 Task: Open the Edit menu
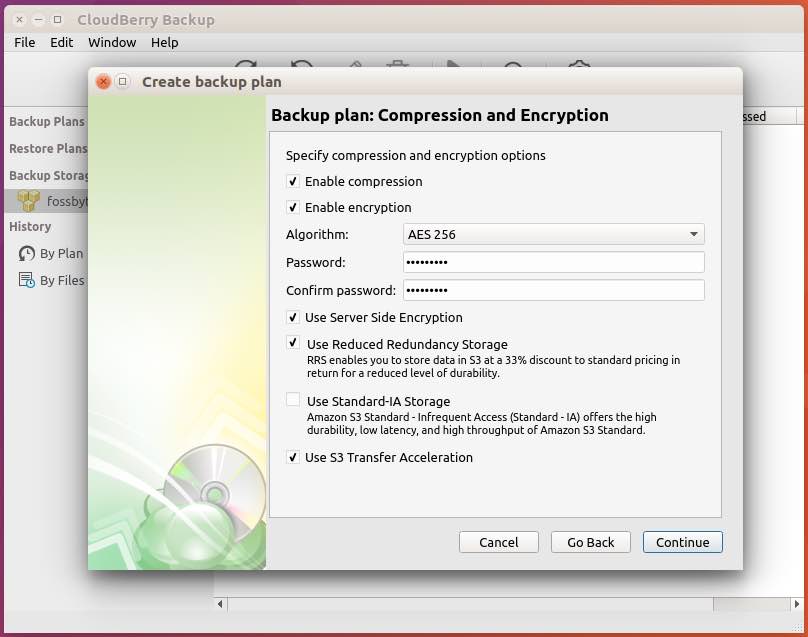61,42
